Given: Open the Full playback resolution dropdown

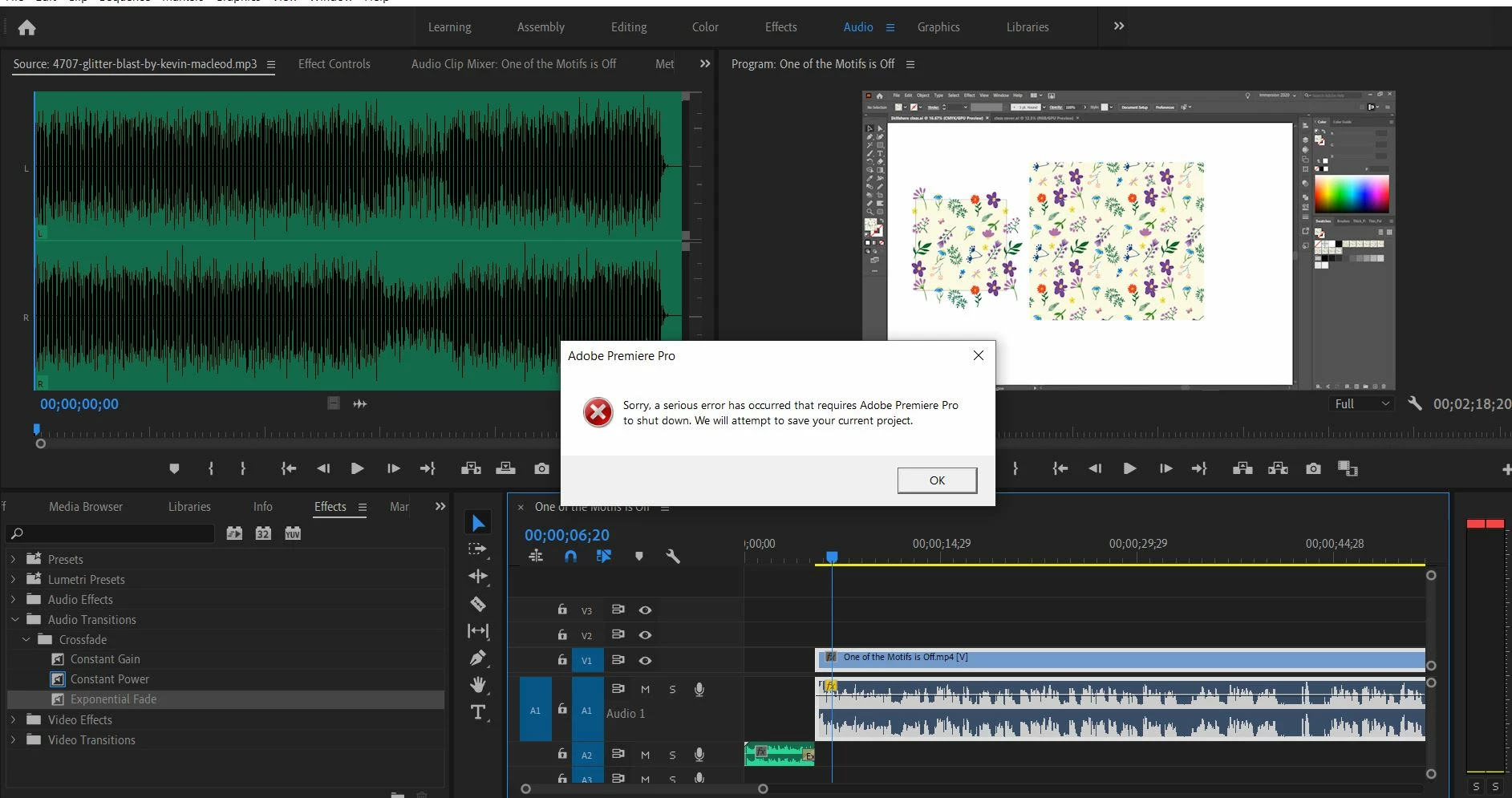Looking at the screenshot, I should pos(1361,403).
